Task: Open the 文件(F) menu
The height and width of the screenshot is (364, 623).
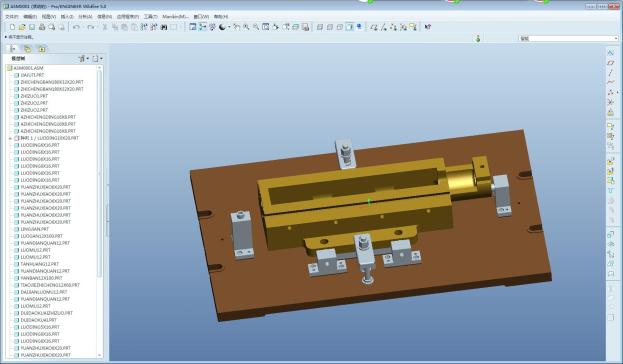Action: (12, 17)
